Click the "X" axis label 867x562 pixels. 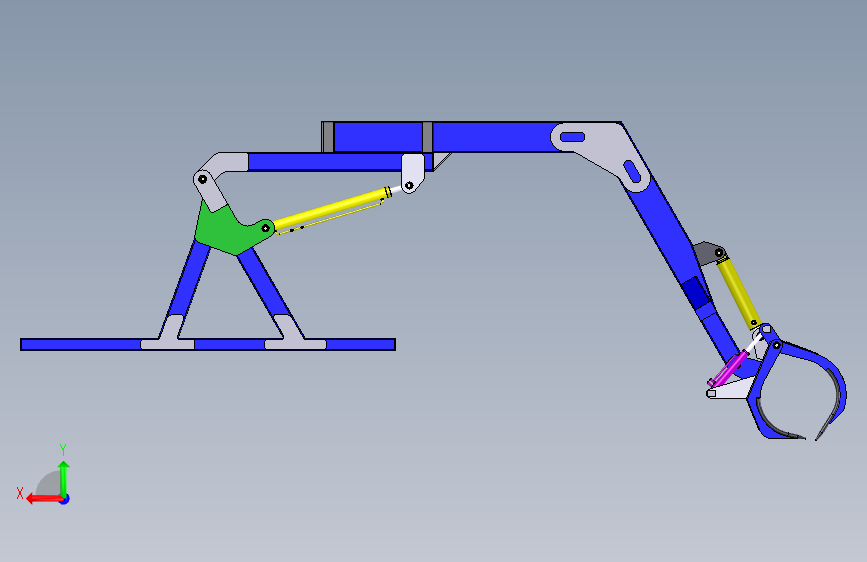(20, 493)
